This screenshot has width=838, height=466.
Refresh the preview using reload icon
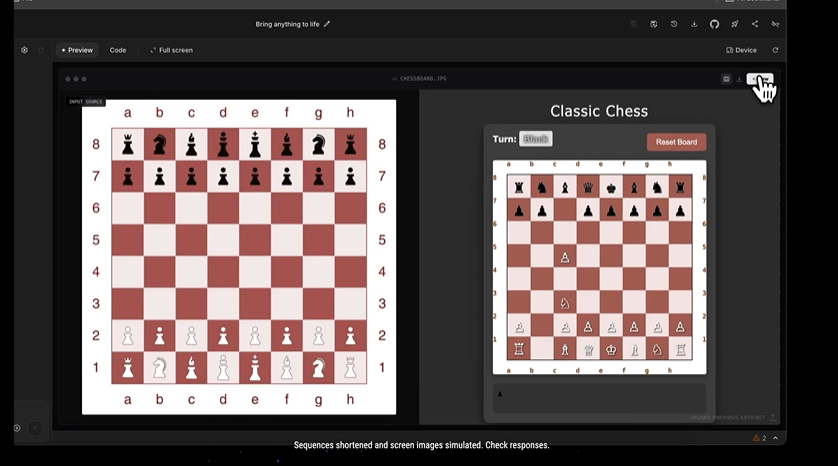(x=775, y=50)
